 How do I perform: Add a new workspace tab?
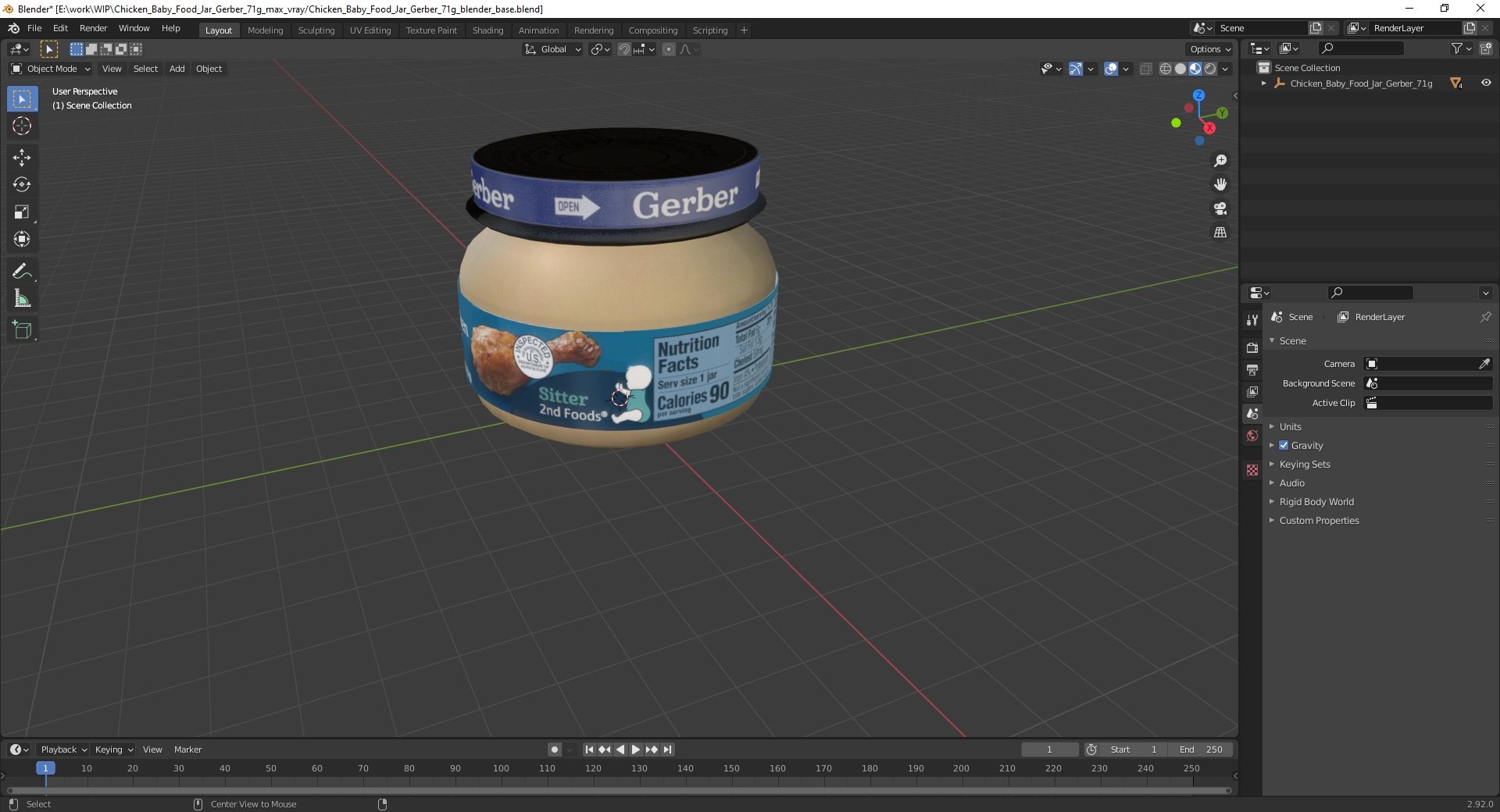coord(744,30)
